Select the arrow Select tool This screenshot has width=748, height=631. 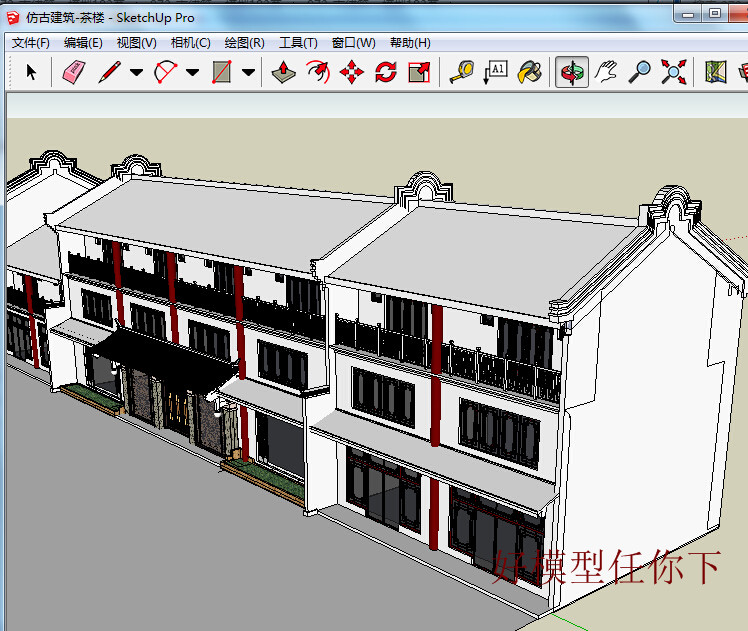click(x=31, y=72)
